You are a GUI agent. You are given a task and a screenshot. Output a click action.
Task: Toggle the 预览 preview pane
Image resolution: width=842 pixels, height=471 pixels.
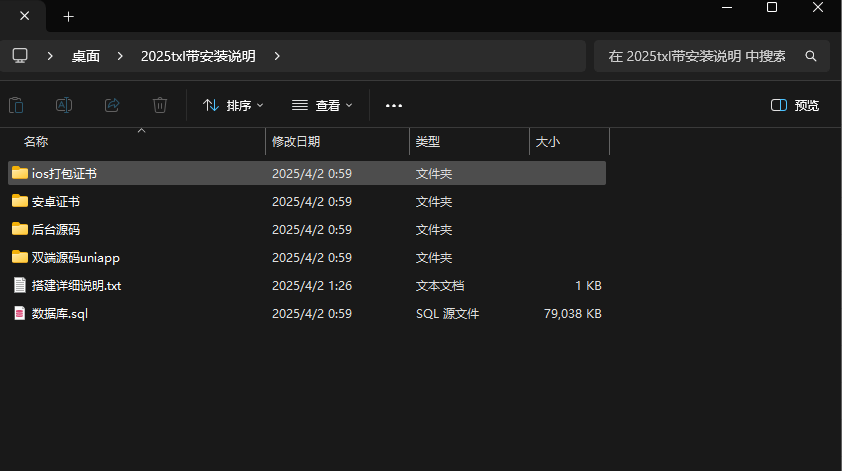coord(795,105)
